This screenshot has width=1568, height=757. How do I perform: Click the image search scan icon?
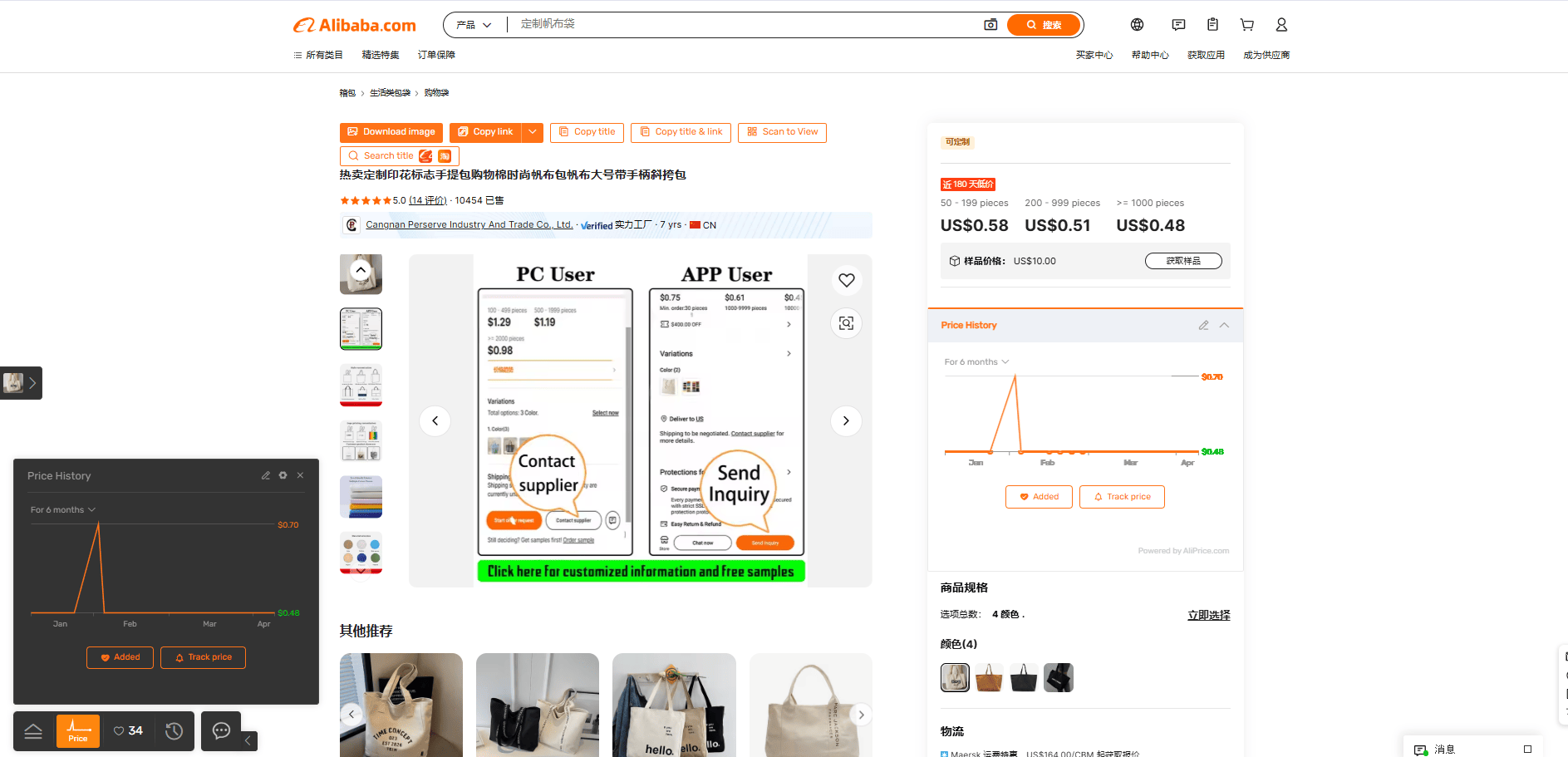846,323
